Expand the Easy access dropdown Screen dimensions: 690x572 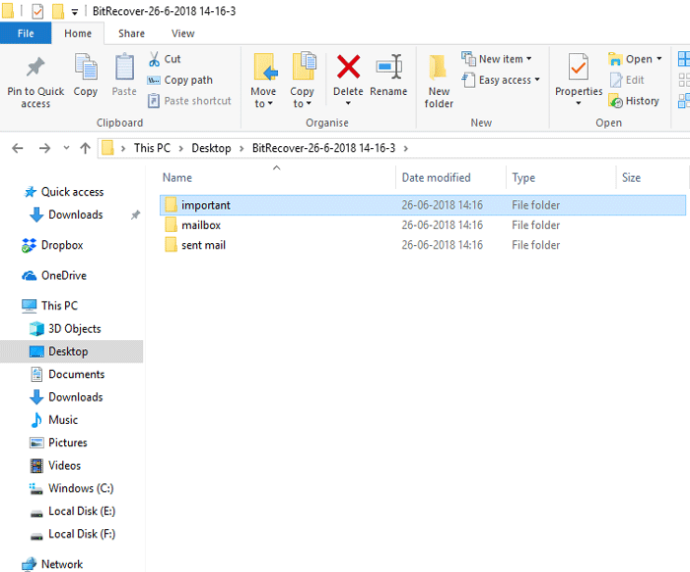tap(537, 80)
